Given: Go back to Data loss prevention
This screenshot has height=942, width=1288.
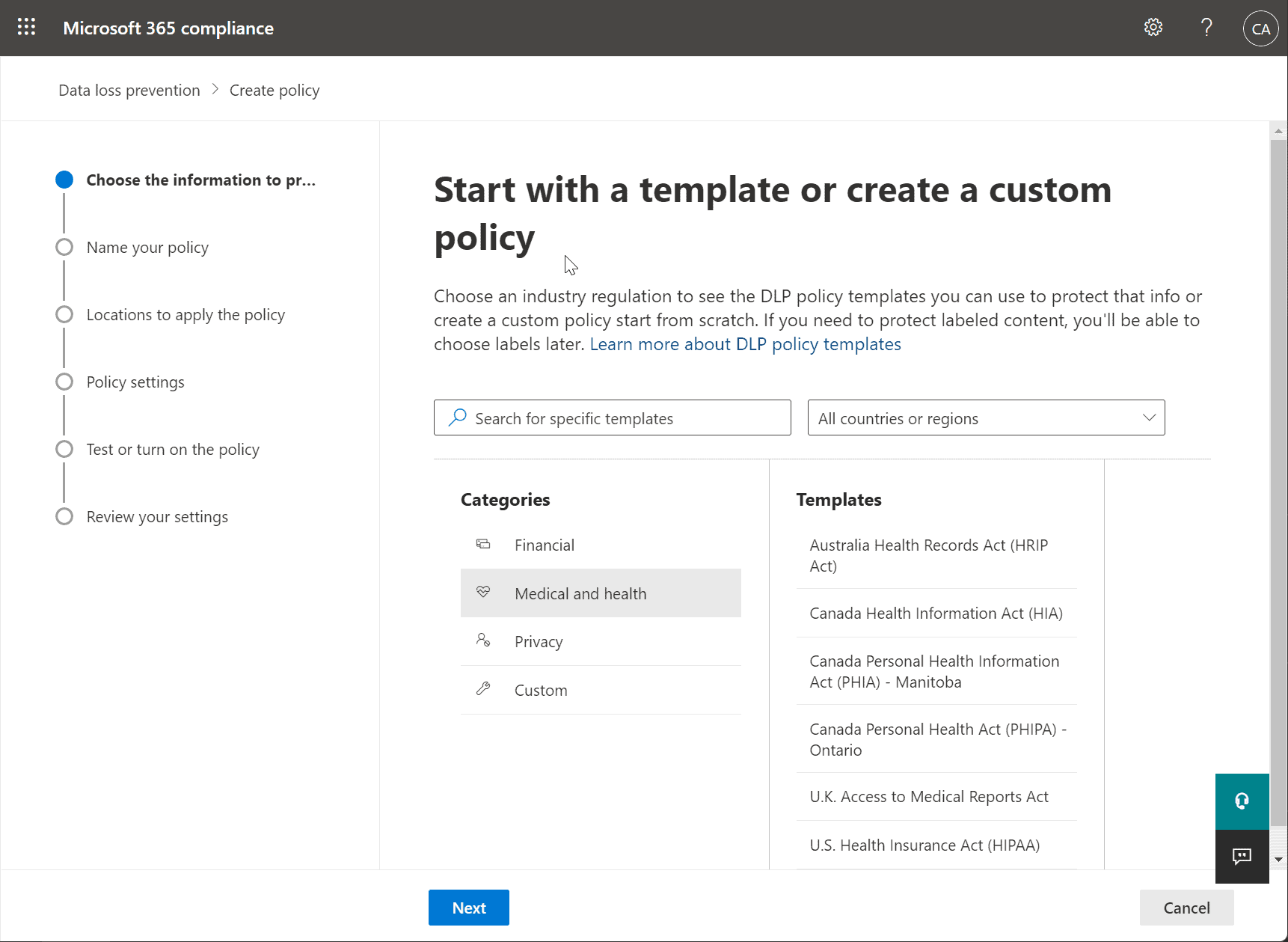Looking at the screenshot, I should tap(129, 90).
